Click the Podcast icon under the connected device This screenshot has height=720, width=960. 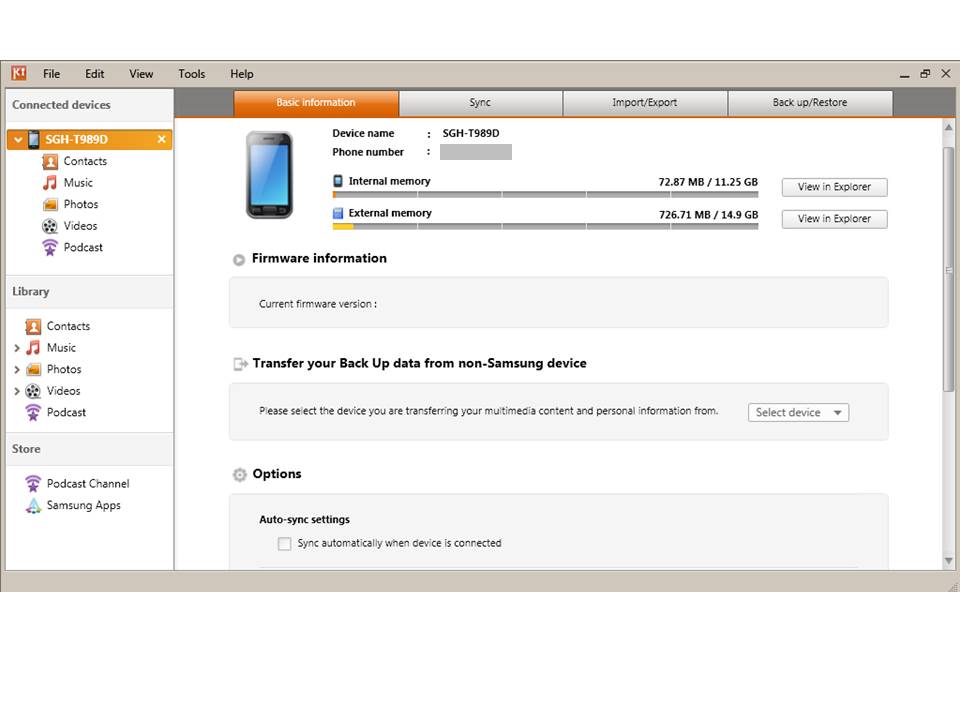[x=50, y=247]
